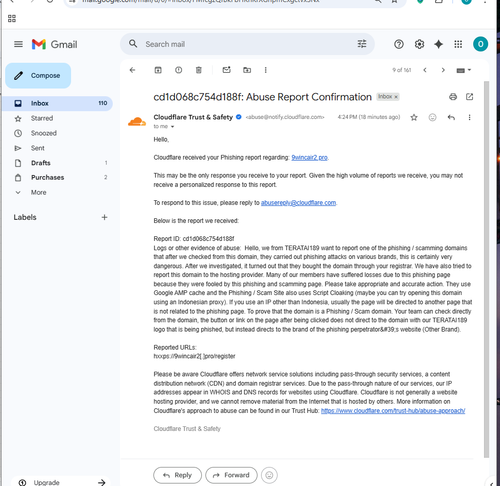The width and height of the screenshot is (500, 486).
Task: Click the Compose button
Action: point(38,76)
